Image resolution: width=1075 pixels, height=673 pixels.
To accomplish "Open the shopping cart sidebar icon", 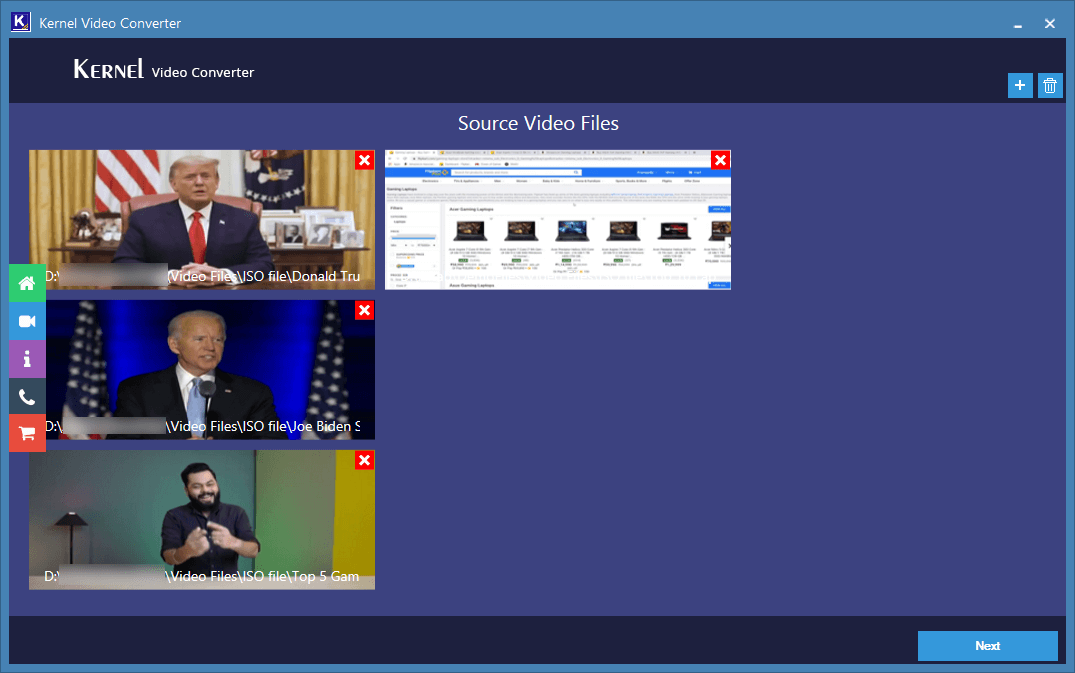I will (27, 433).
